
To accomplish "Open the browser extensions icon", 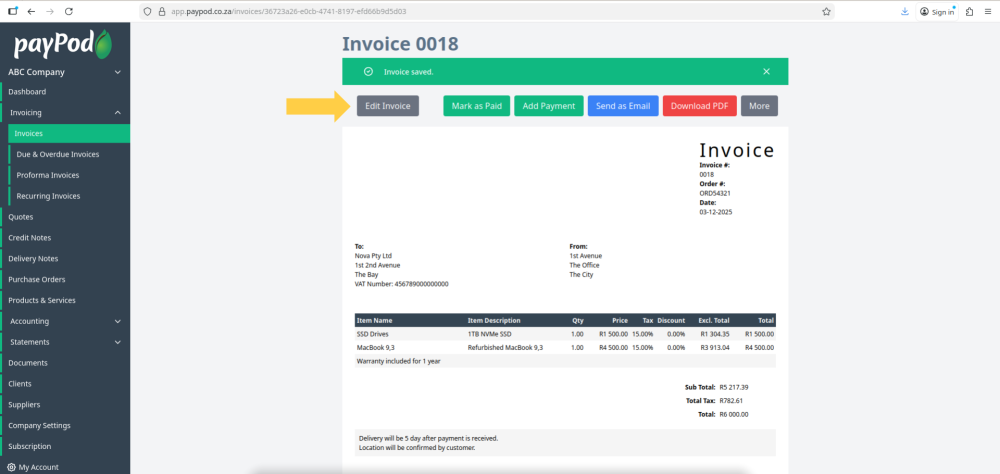I will [x=969, y=11].
